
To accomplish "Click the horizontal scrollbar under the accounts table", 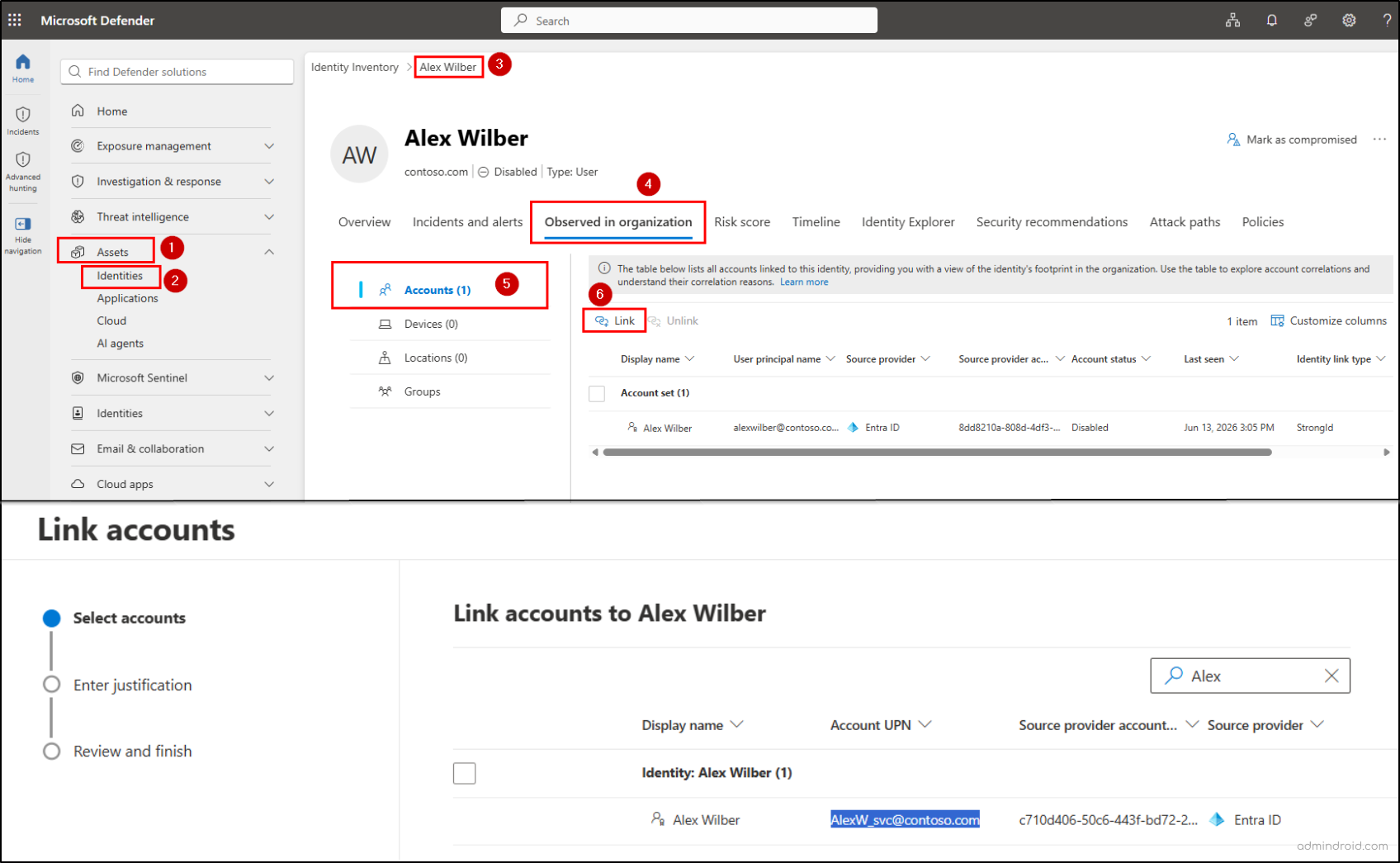I will pyautogui.click(x=937, y=453).
